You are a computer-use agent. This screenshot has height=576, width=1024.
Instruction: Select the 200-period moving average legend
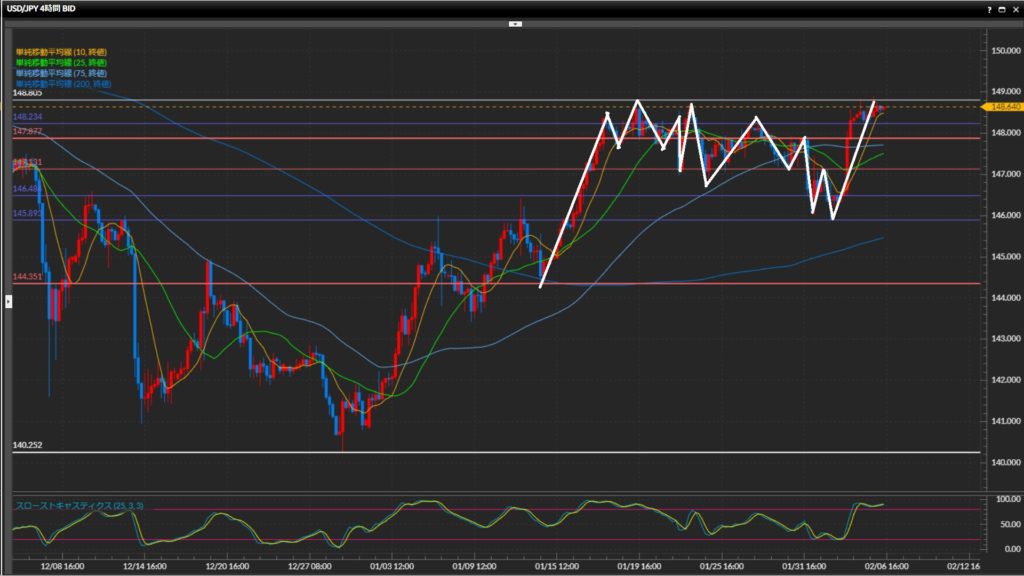pos(62,84)
